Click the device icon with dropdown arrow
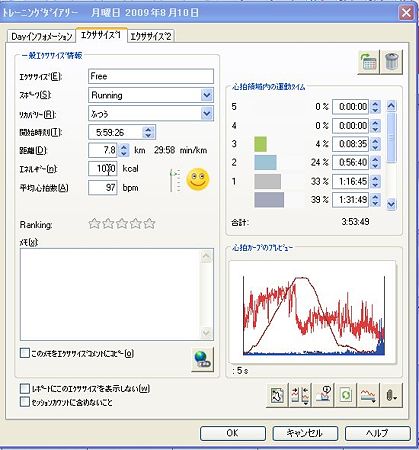This screenshot has width=419, height=450. [x=391, y=395]
